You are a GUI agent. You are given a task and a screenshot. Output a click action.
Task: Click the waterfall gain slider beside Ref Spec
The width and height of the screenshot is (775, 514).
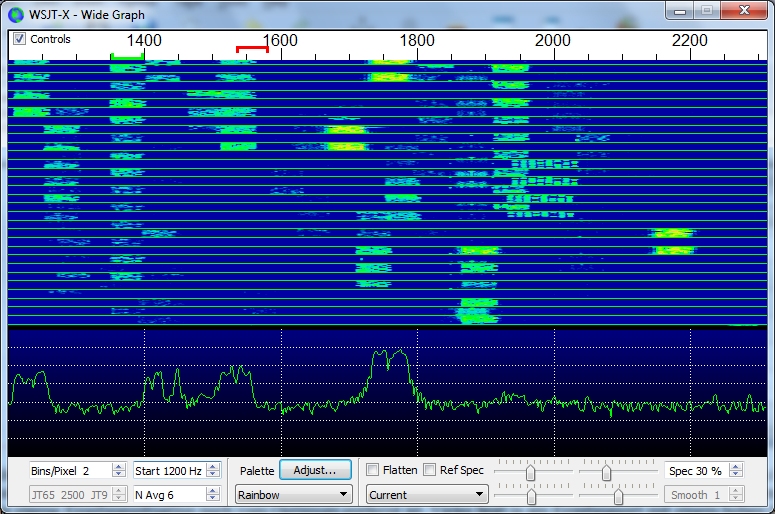530,472
